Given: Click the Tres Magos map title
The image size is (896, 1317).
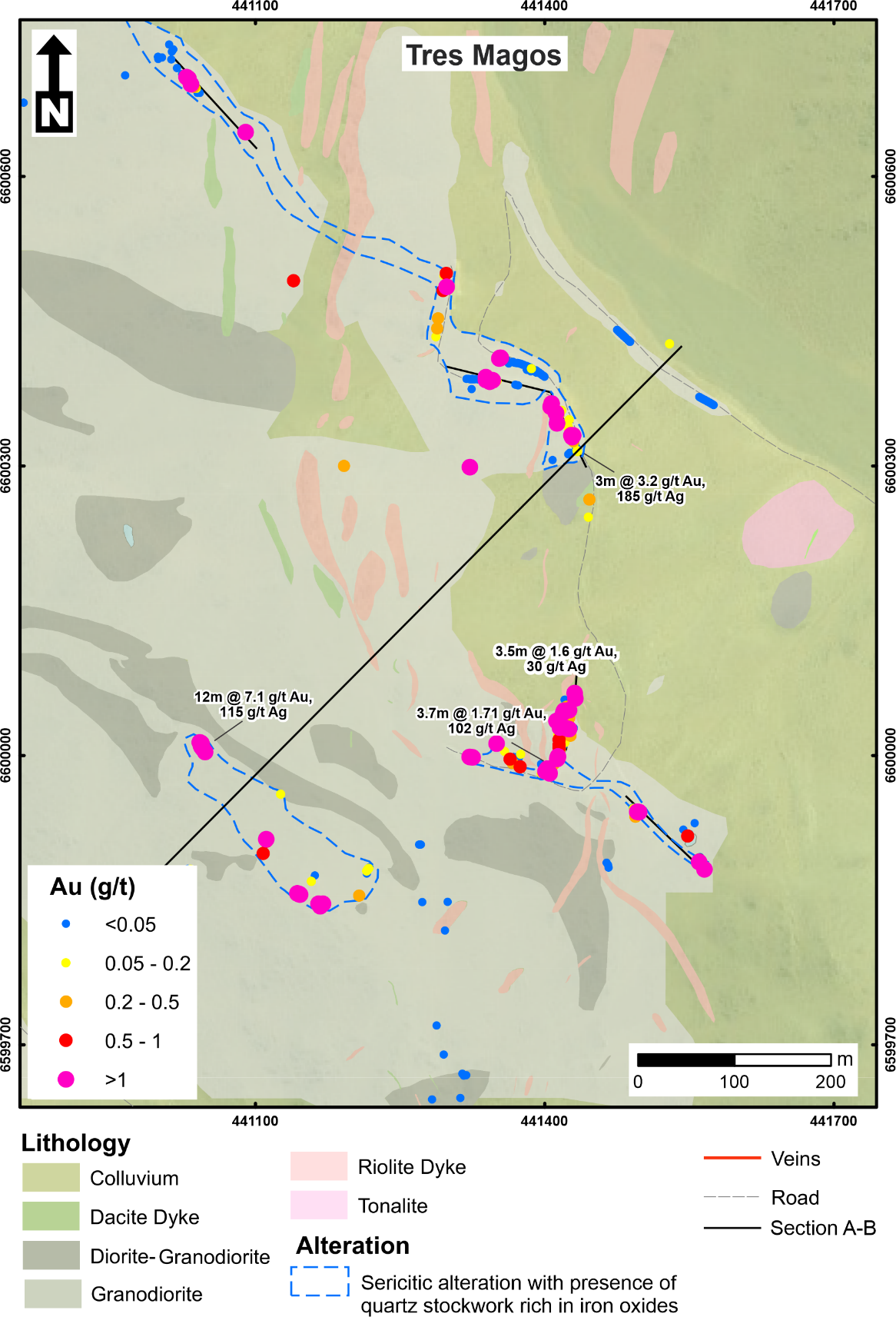Looking at the screenshot, I should point(484,55).
